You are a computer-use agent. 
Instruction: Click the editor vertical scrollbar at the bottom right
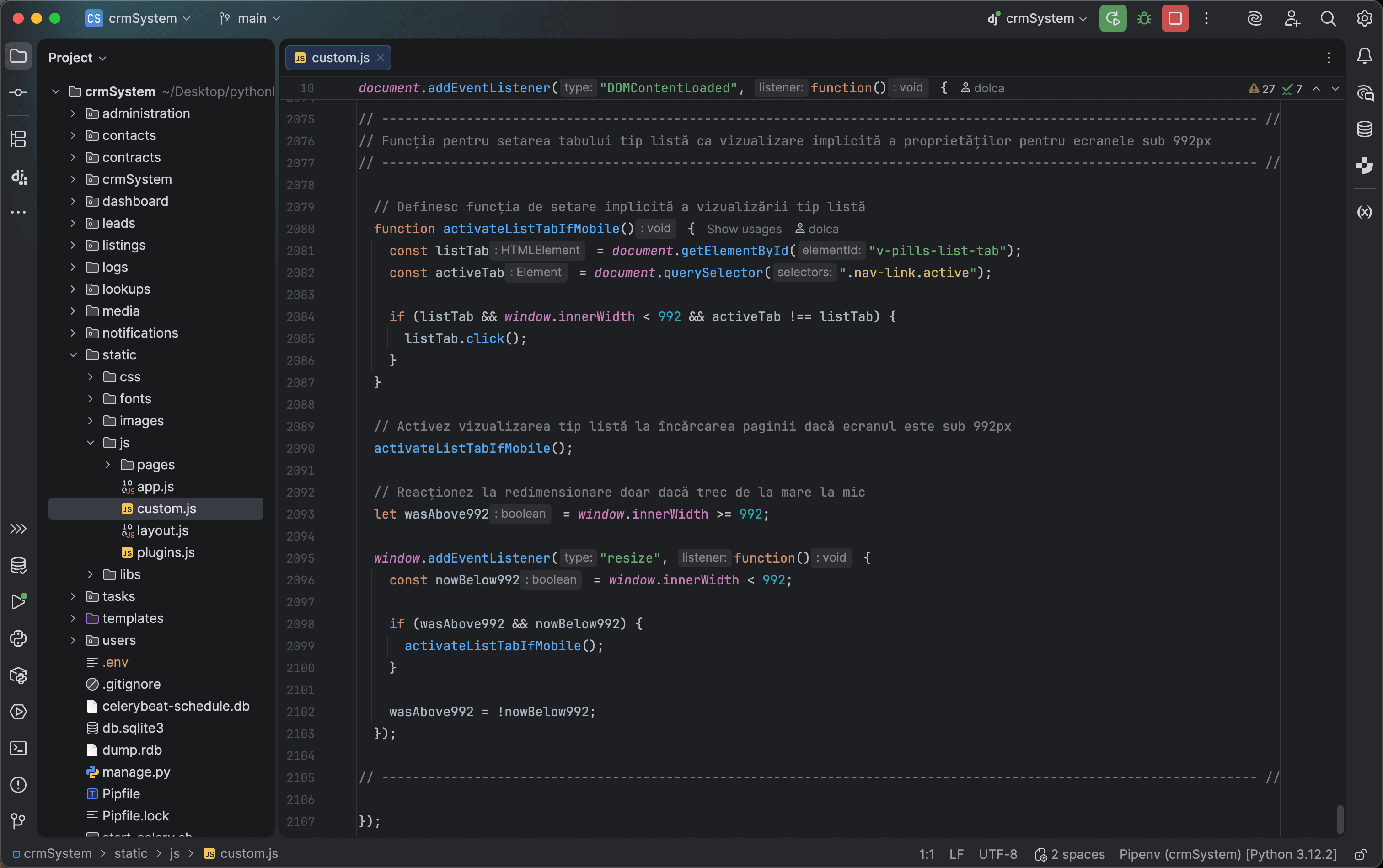[1340, 820]
